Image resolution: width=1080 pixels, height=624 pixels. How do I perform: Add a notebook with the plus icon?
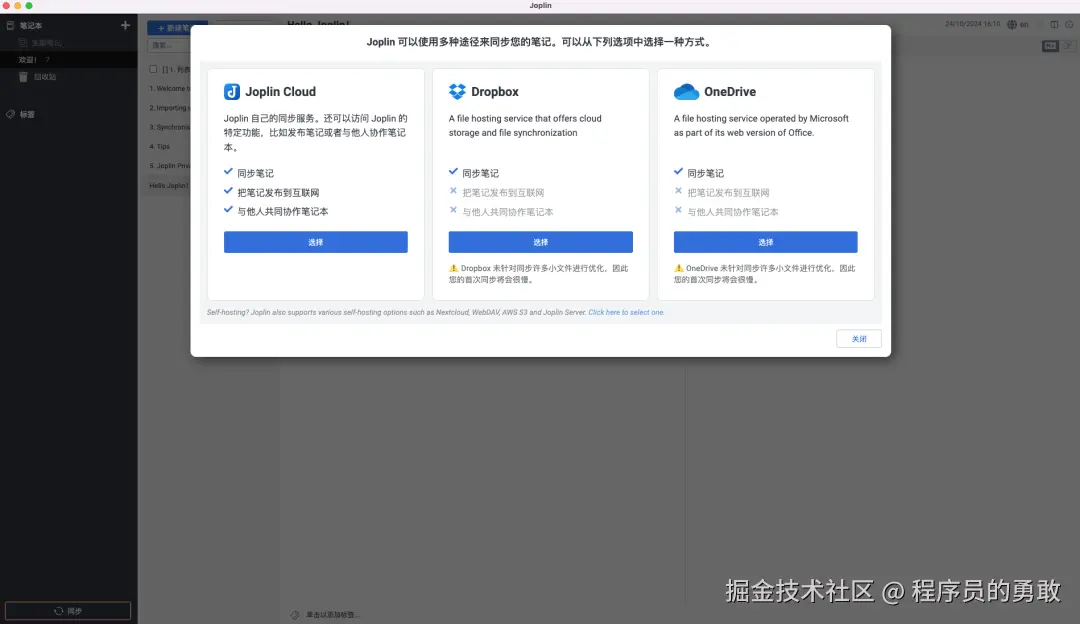coord(125,27)
